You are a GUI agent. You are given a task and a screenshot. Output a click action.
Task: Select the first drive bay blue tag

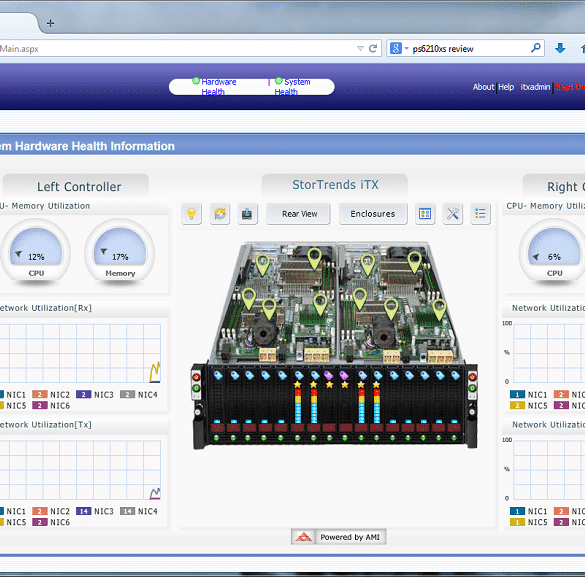pyautogui.click(x=218, y=375)
